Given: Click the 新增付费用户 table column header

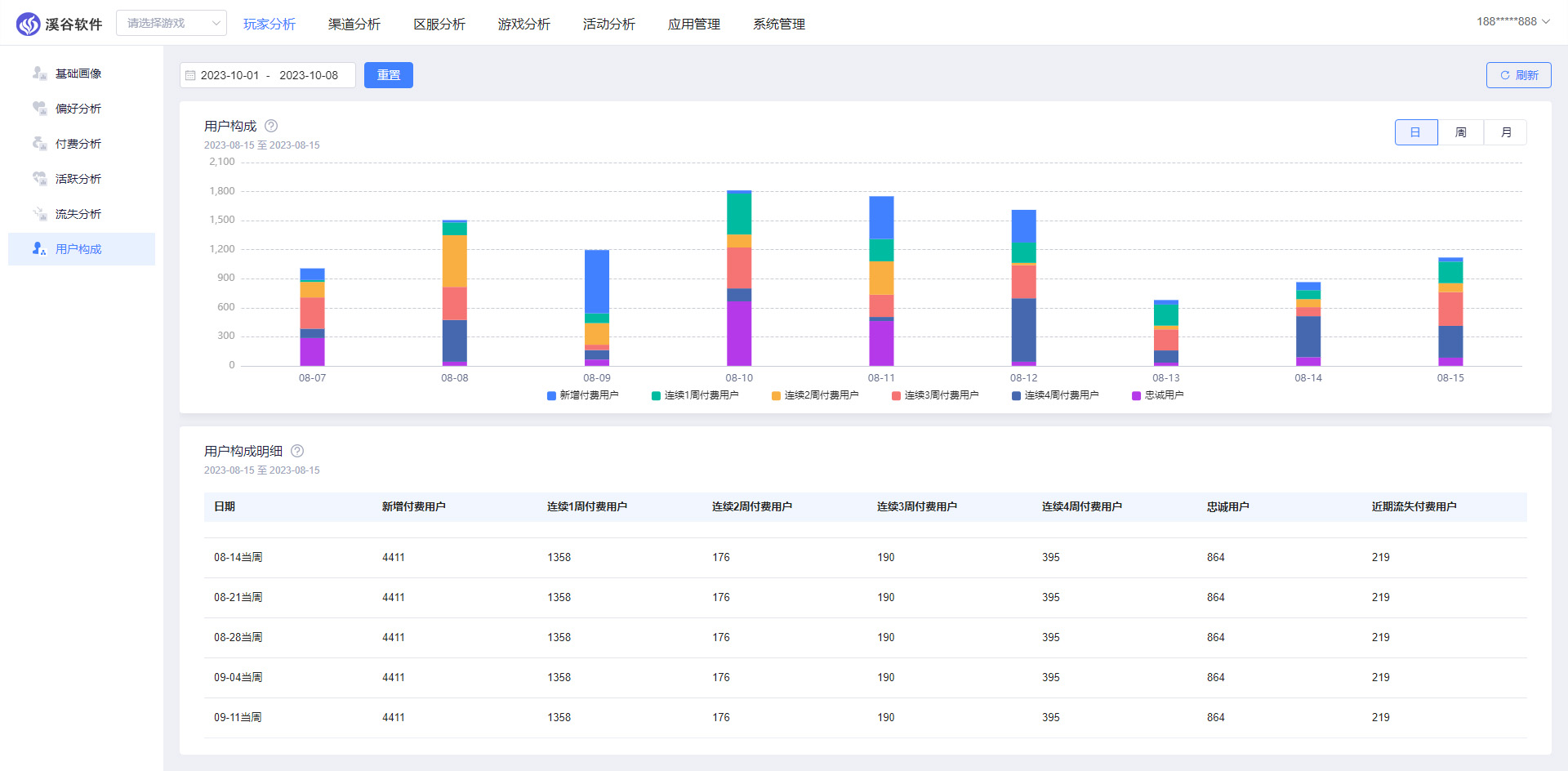Looking at the screenshot, I should 414,506.
